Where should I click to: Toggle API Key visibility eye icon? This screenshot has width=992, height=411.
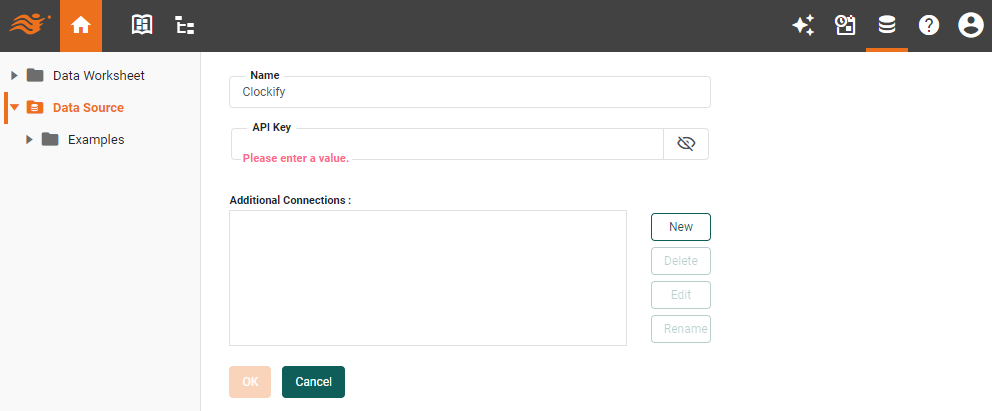click(686, 144)
